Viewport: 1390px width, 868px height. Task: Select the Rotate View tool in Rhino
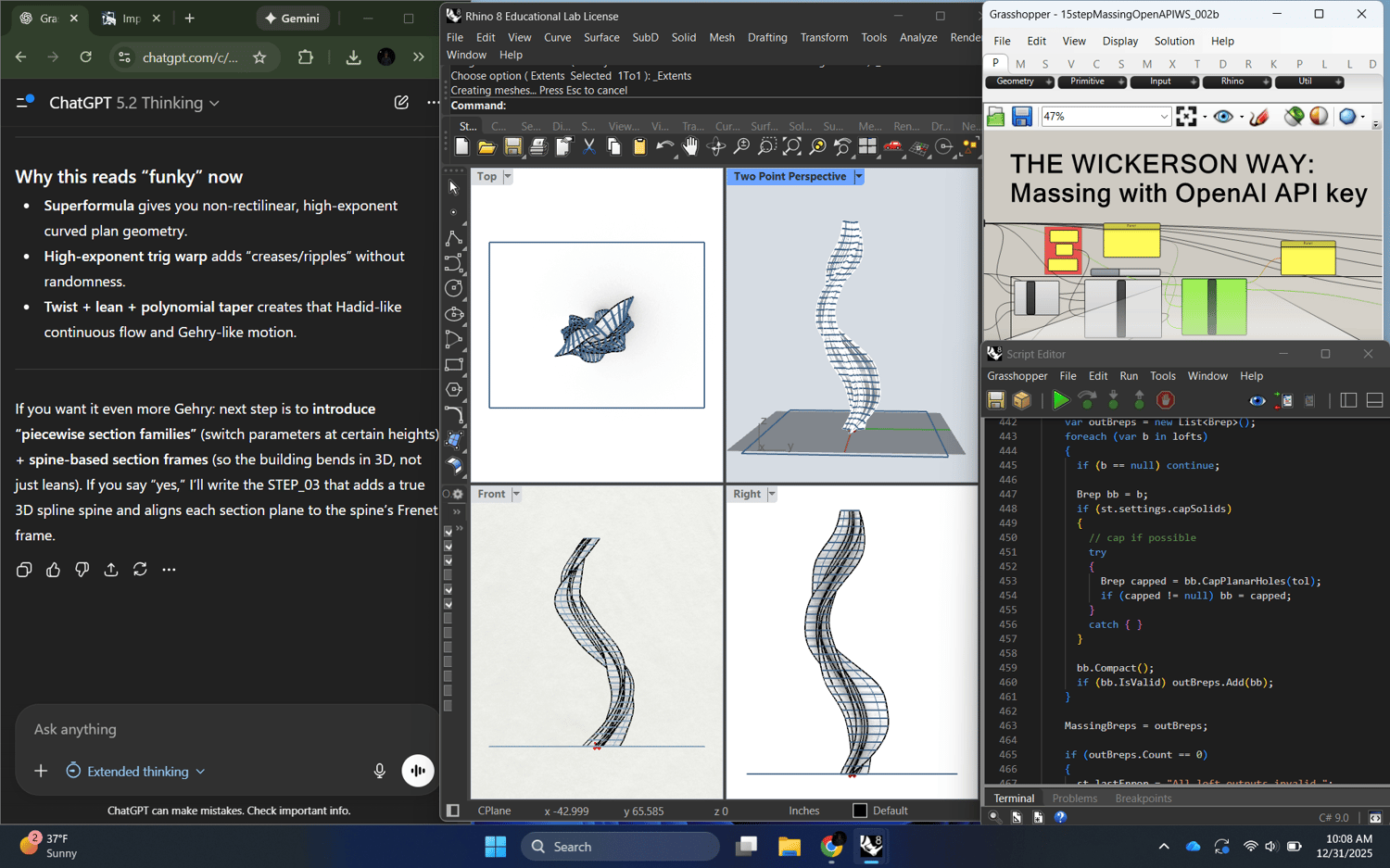715,147
